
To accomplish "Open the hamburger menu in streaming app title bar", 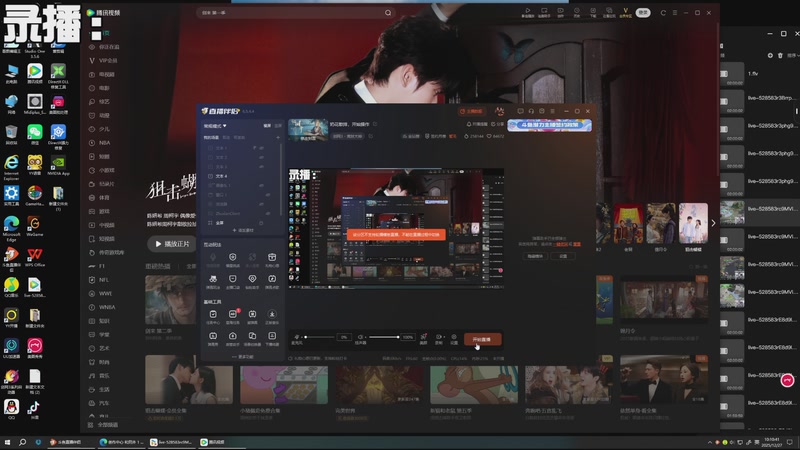I will [553, 111].
